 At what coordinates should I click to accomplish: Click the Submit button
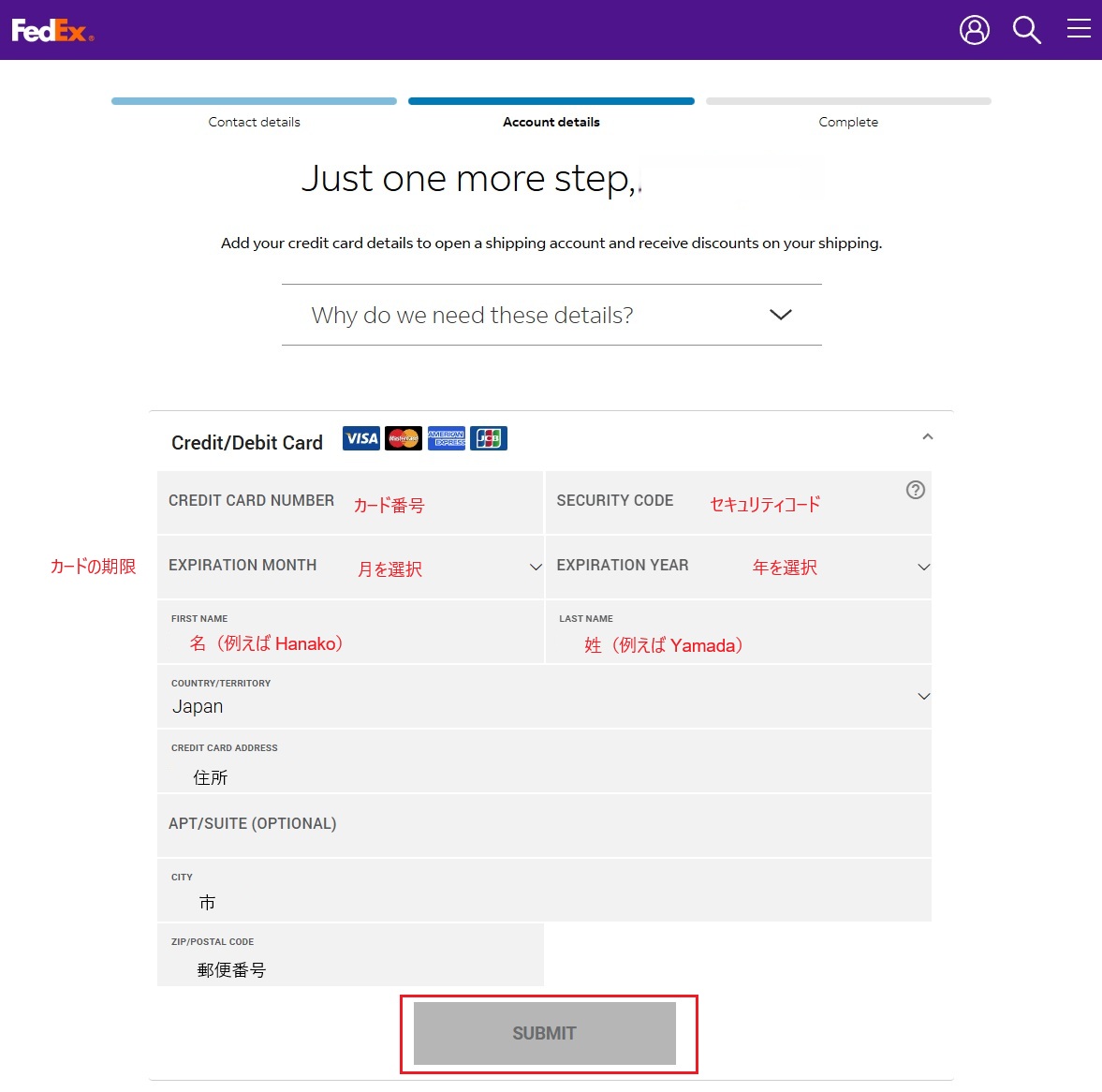(544, 1033)
